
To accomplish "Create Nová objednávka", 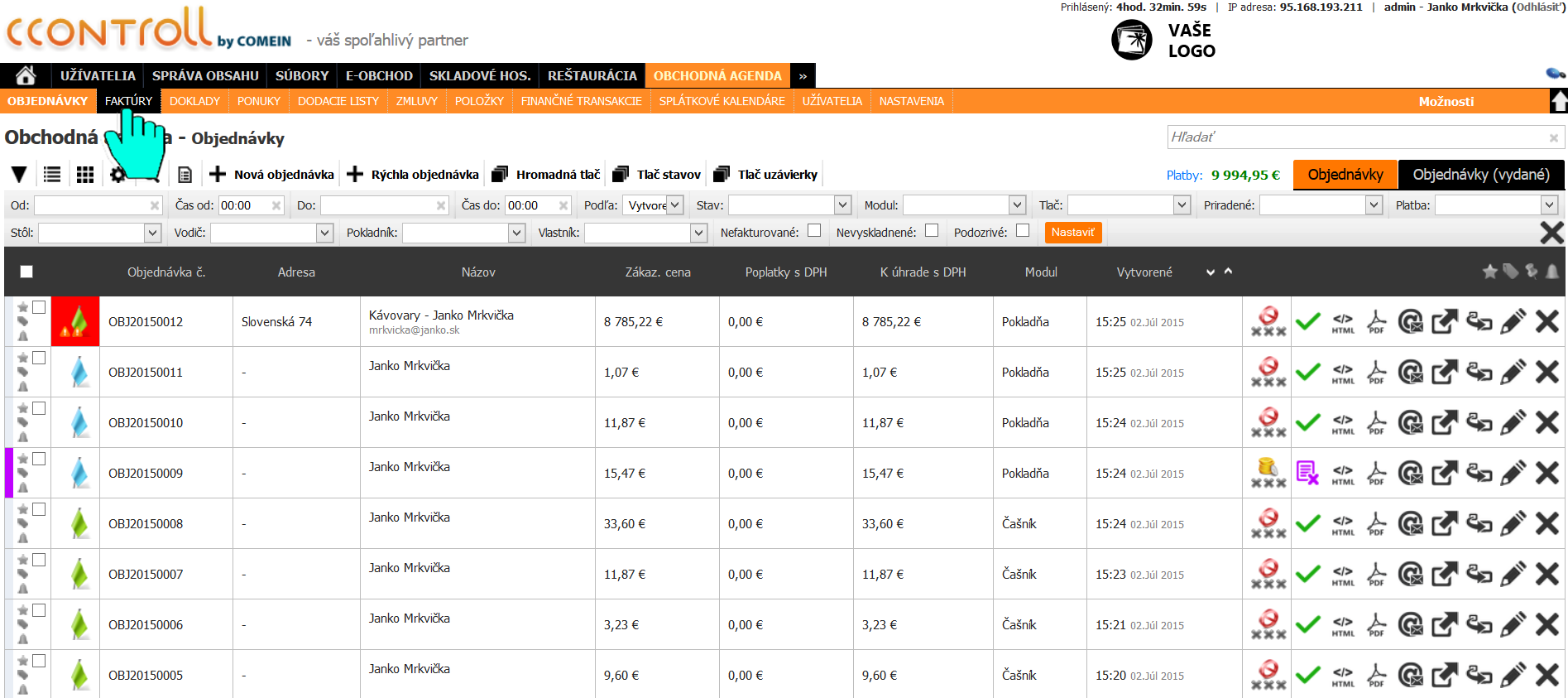I will (x=272, y=175).
